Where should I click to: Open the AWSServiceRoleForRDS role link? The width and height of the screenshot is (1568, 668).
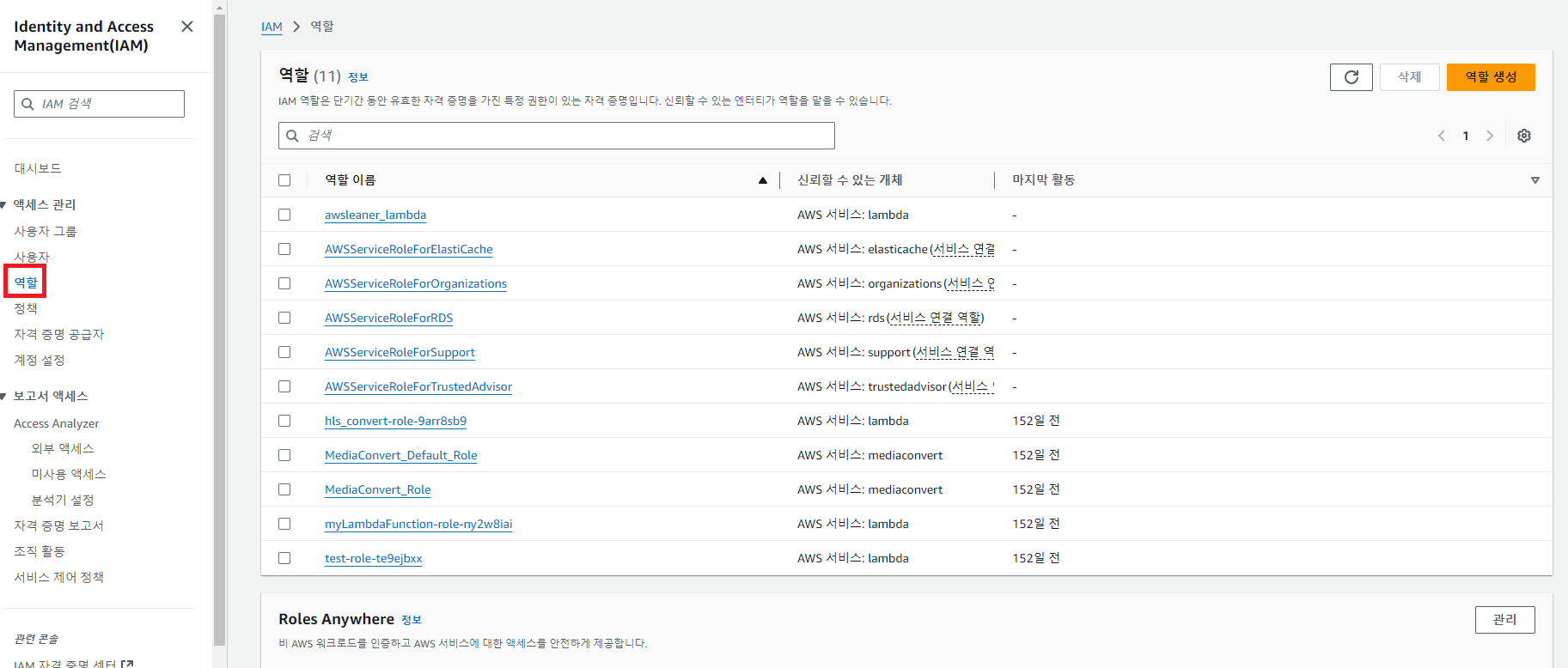click(388, 318)
